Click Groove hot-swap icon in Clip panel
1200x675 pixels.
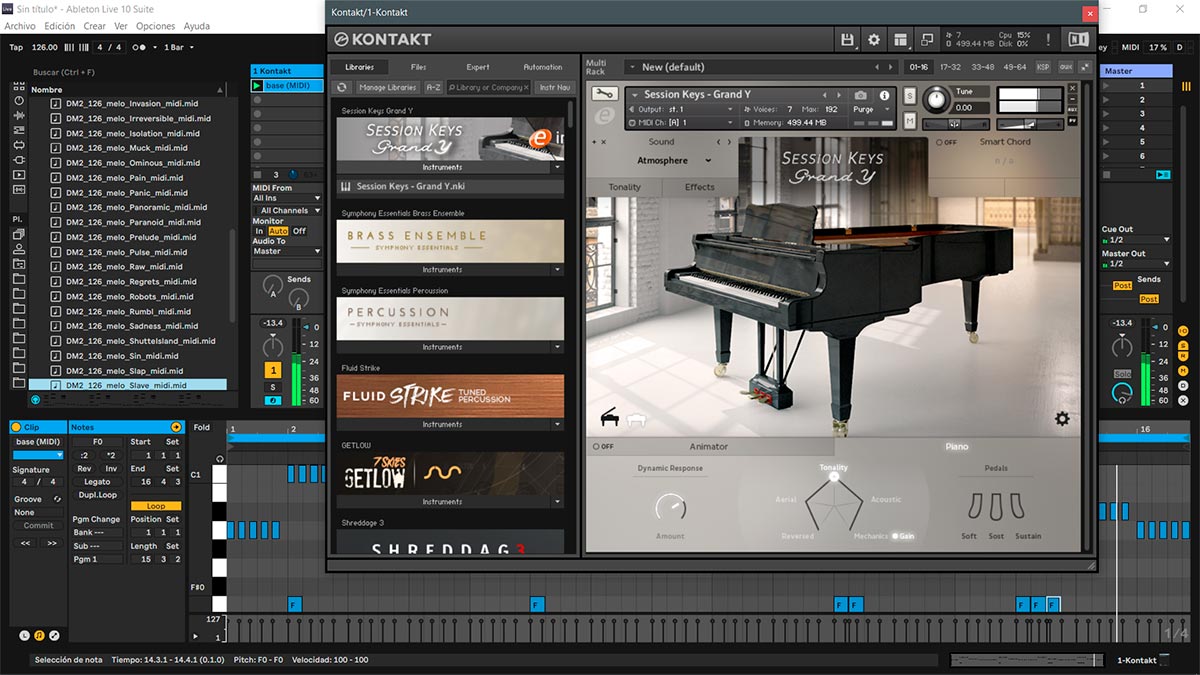click(x=57, y=499)
